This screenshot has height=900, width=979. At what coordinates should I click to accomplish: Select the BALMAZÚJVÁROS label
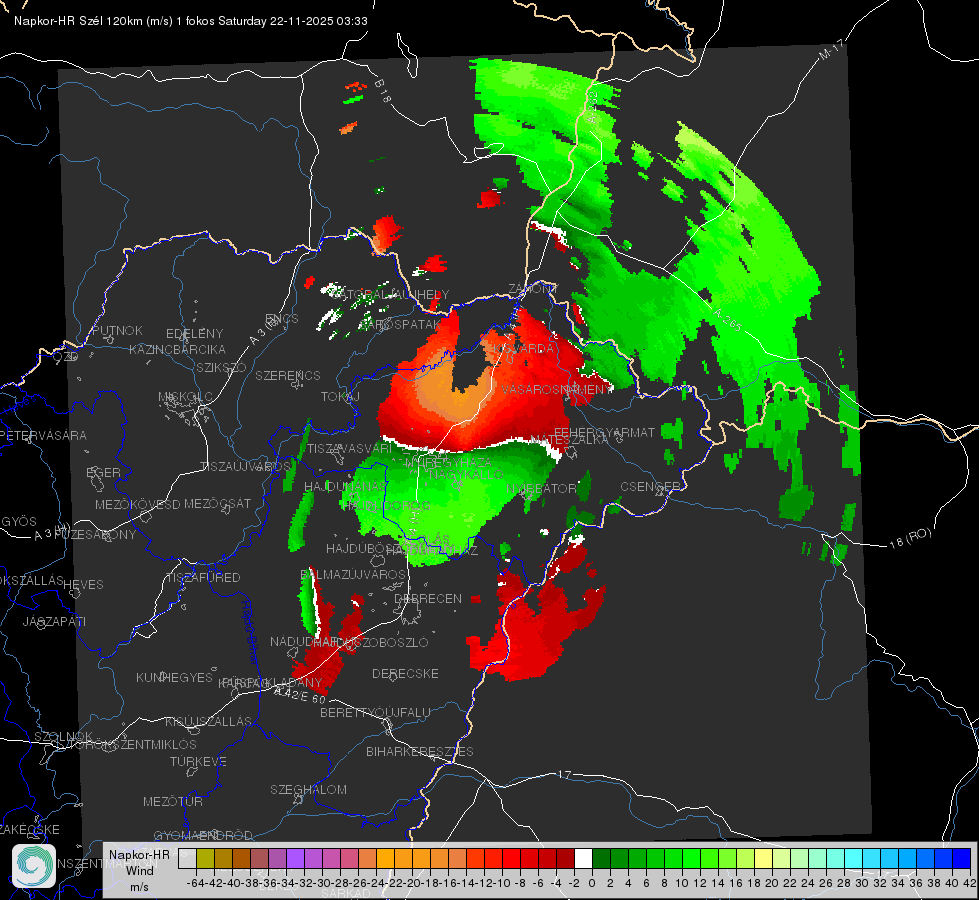click(353, 574)
